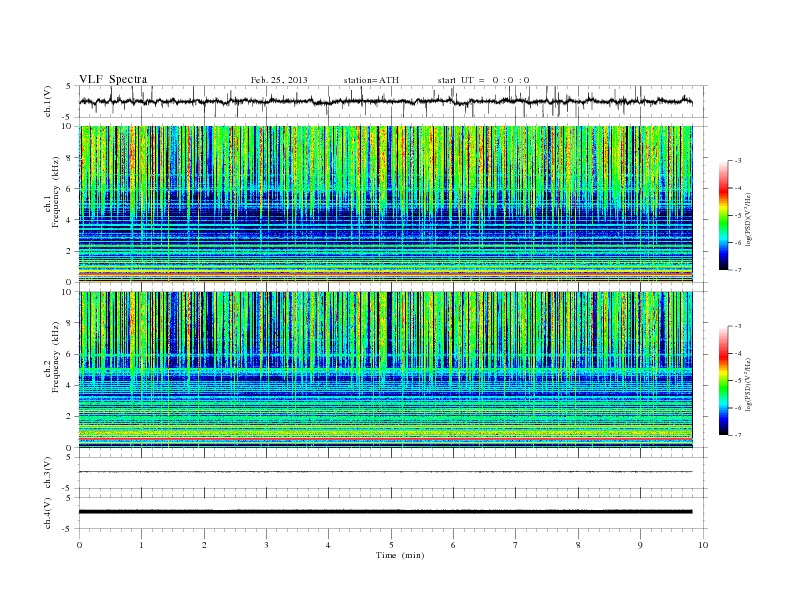
Task: Click the ch.1 voltage waveform trace
Action: point(386,101)
